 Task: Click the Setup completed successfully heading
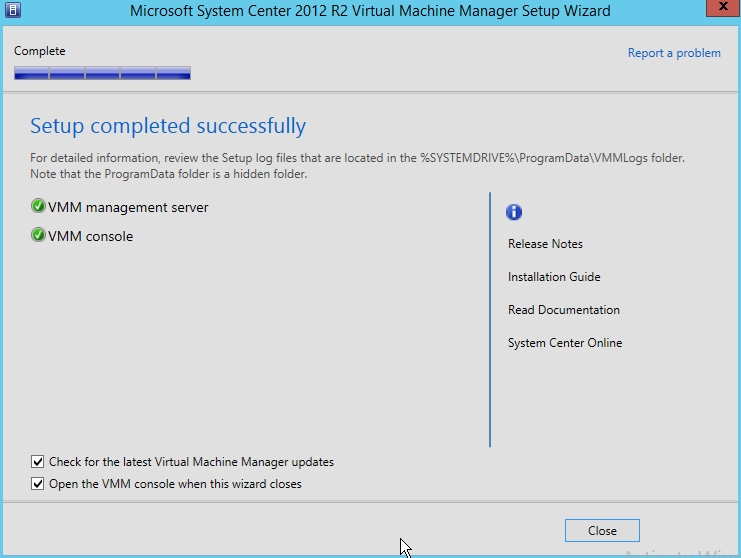pos(168,126)
